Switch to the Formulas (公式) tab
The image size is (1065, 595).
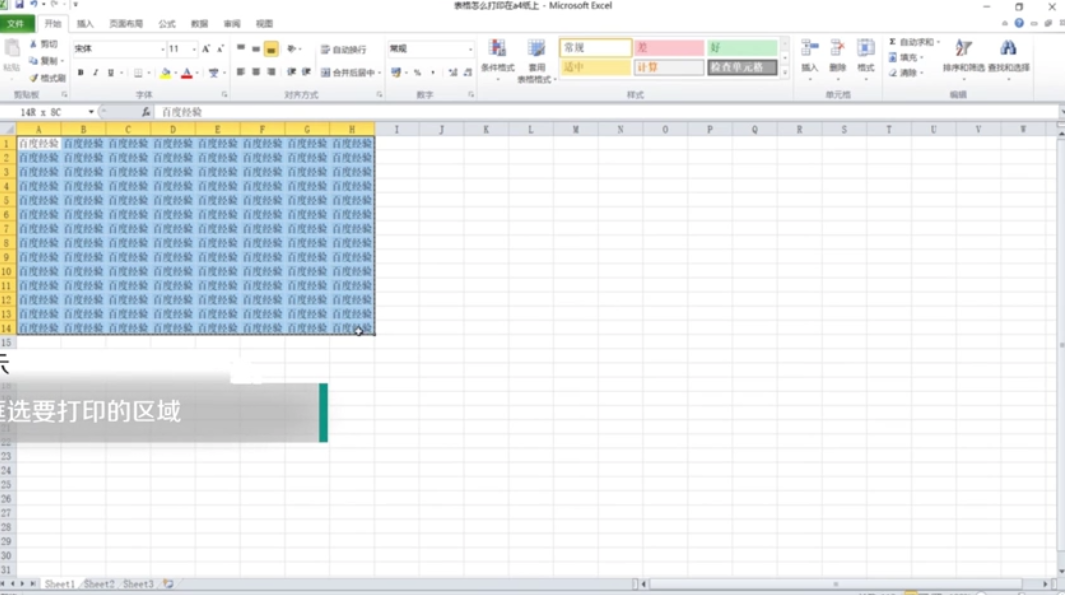tap(167, 24)
